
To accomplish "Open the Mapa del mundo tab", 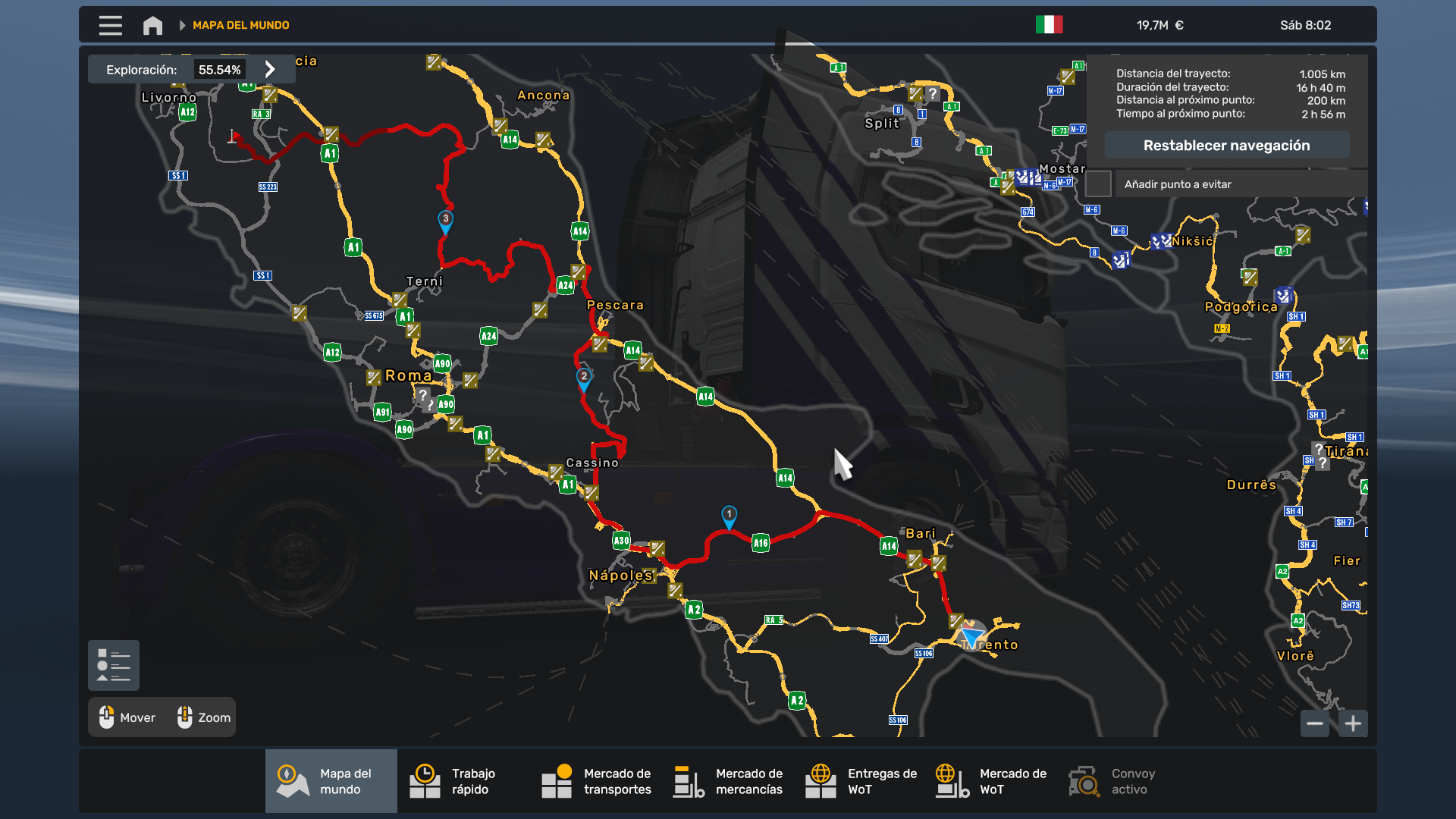I will click(x=331, y=781).
